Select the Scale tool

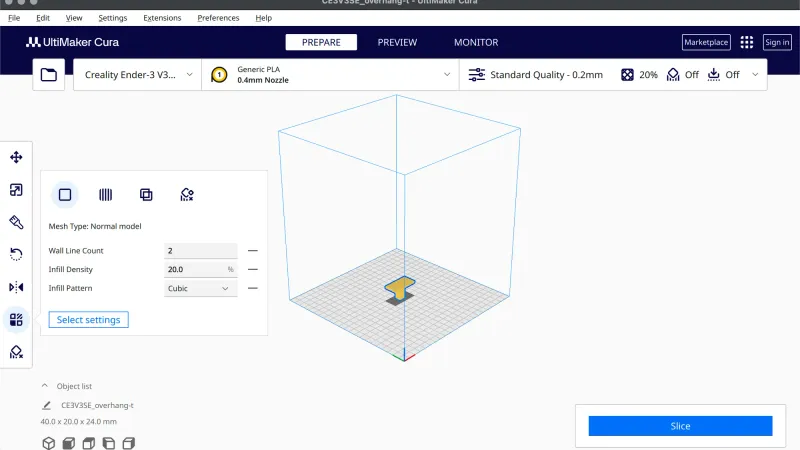[x=16, y=190]
